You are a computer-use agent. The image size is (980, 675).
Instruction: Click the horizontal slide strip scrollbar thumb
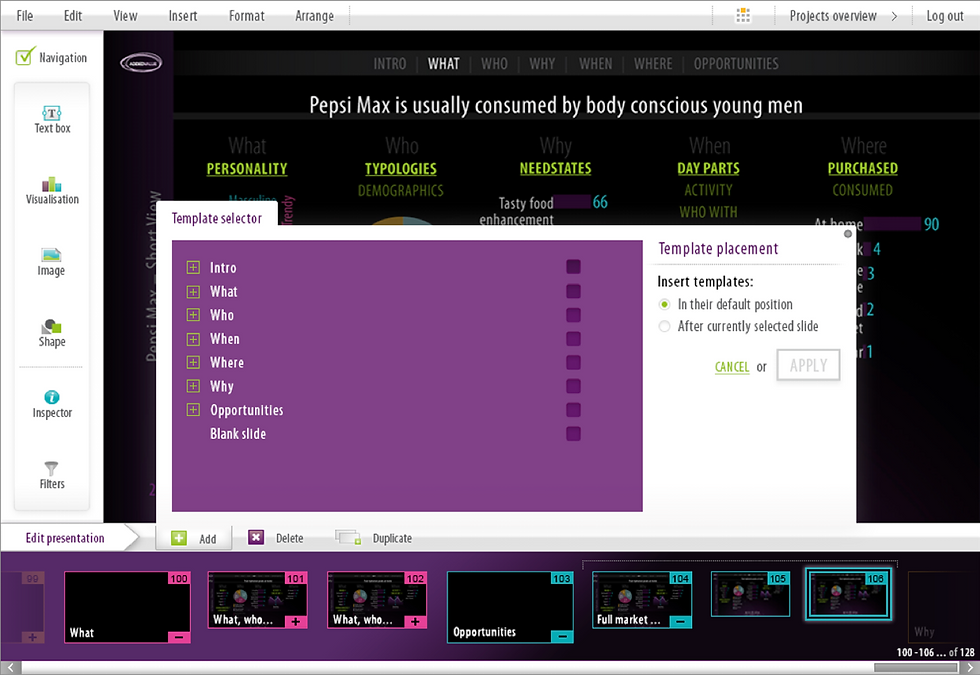(915, 668)
